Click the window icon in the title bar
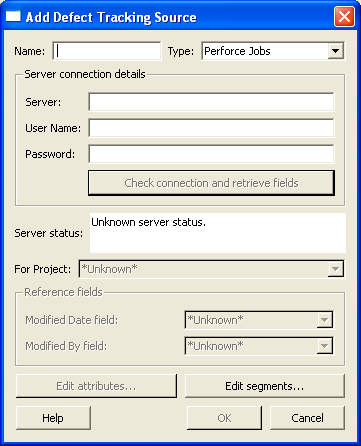The image size is (361, 446). 13,16
